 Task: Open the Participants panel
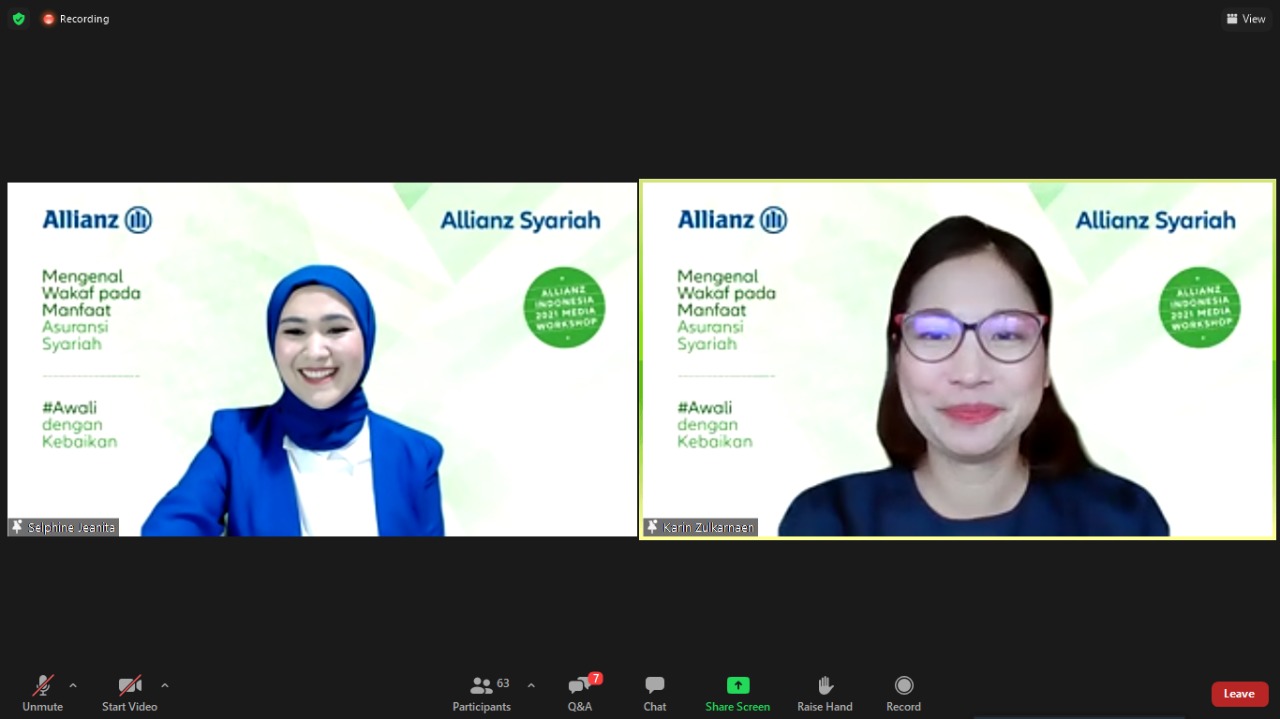tap(482, 693)
